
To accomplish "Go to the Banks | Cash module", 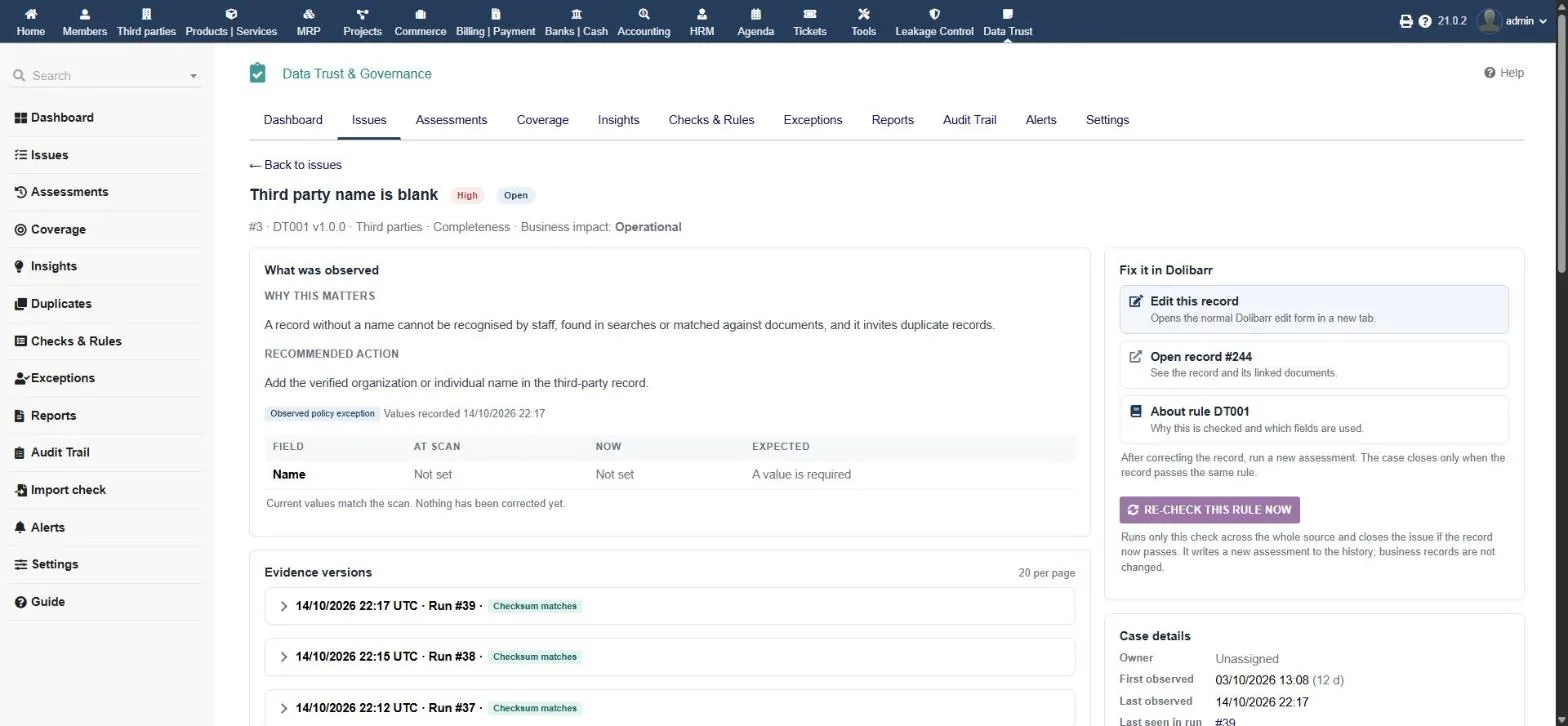I will (x=576, y=22).
